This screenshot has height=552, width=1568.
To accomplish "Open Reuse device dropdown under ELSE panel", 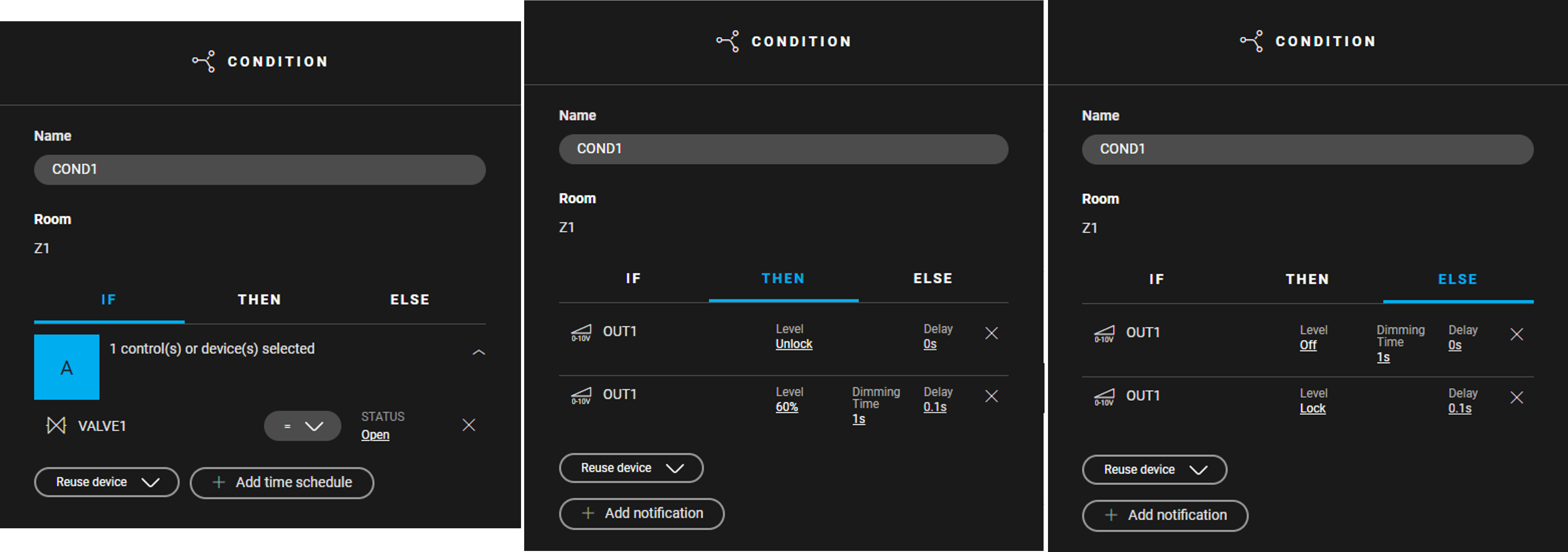I will click(1154, 470).
